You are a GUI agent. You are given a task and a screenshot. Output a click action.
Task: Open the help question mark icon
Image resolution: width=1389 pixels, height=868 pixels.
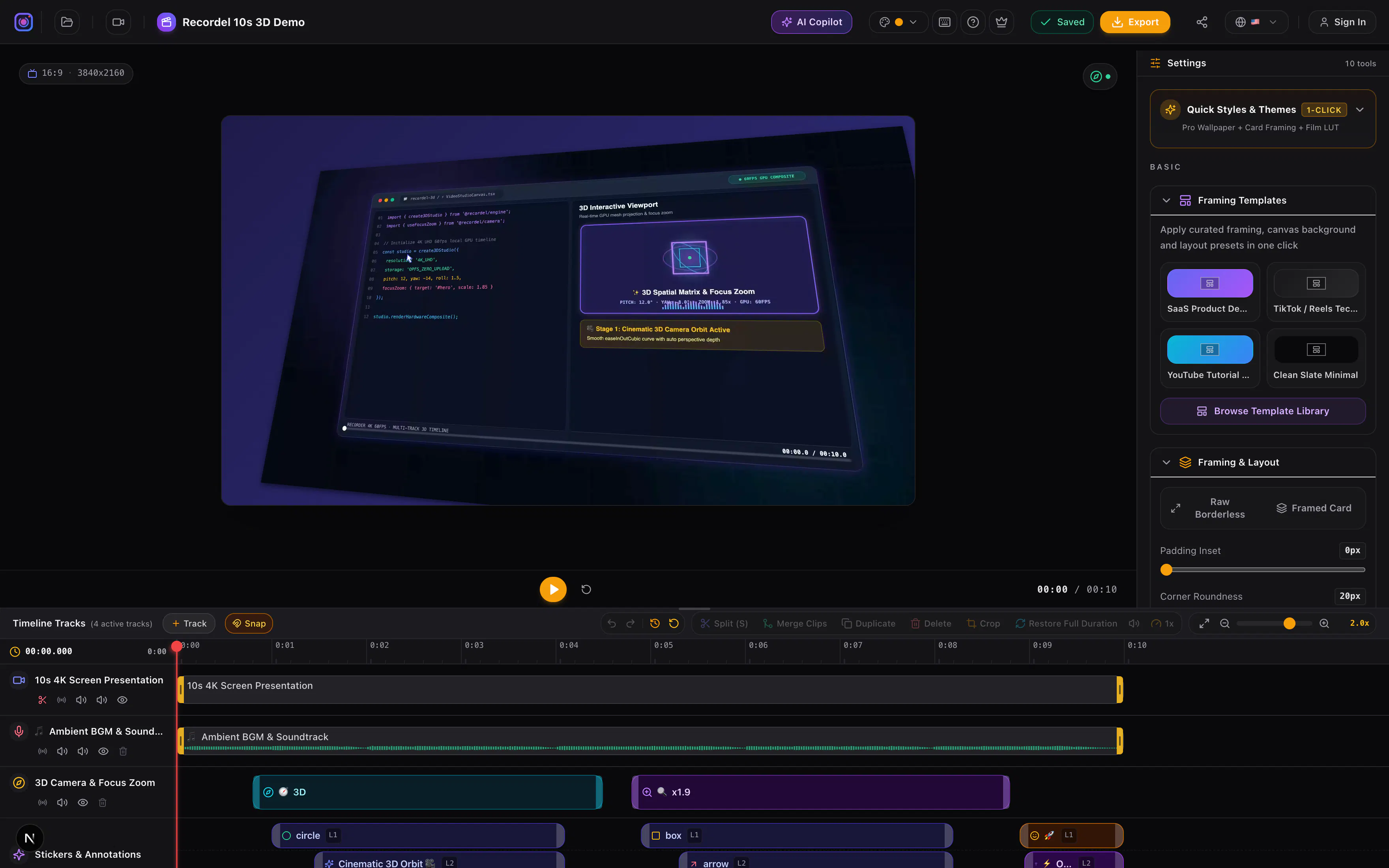pos(973,22)
